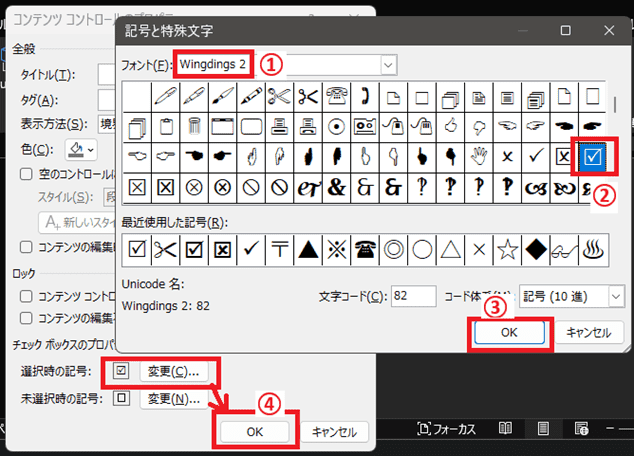Screen dimensions: 634x456
Task: Enable the コンテンツの編集 checkbox above ロック
Action: tap(27, 247)
